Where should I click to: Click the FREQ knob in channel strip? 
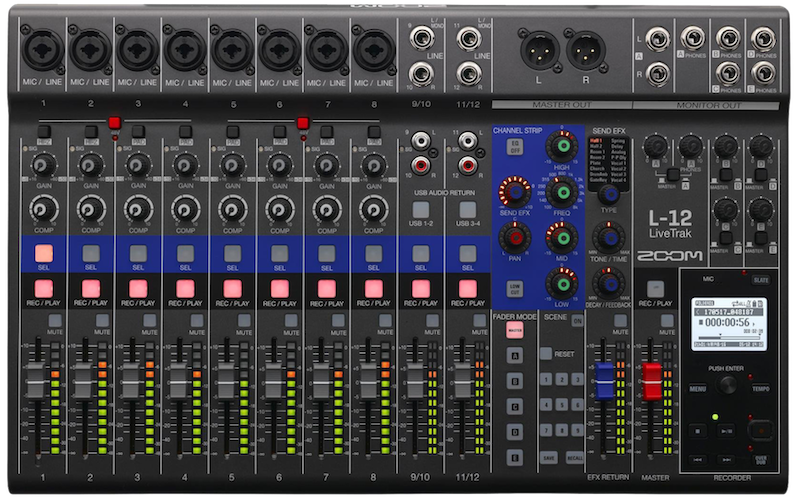(562, 192)
